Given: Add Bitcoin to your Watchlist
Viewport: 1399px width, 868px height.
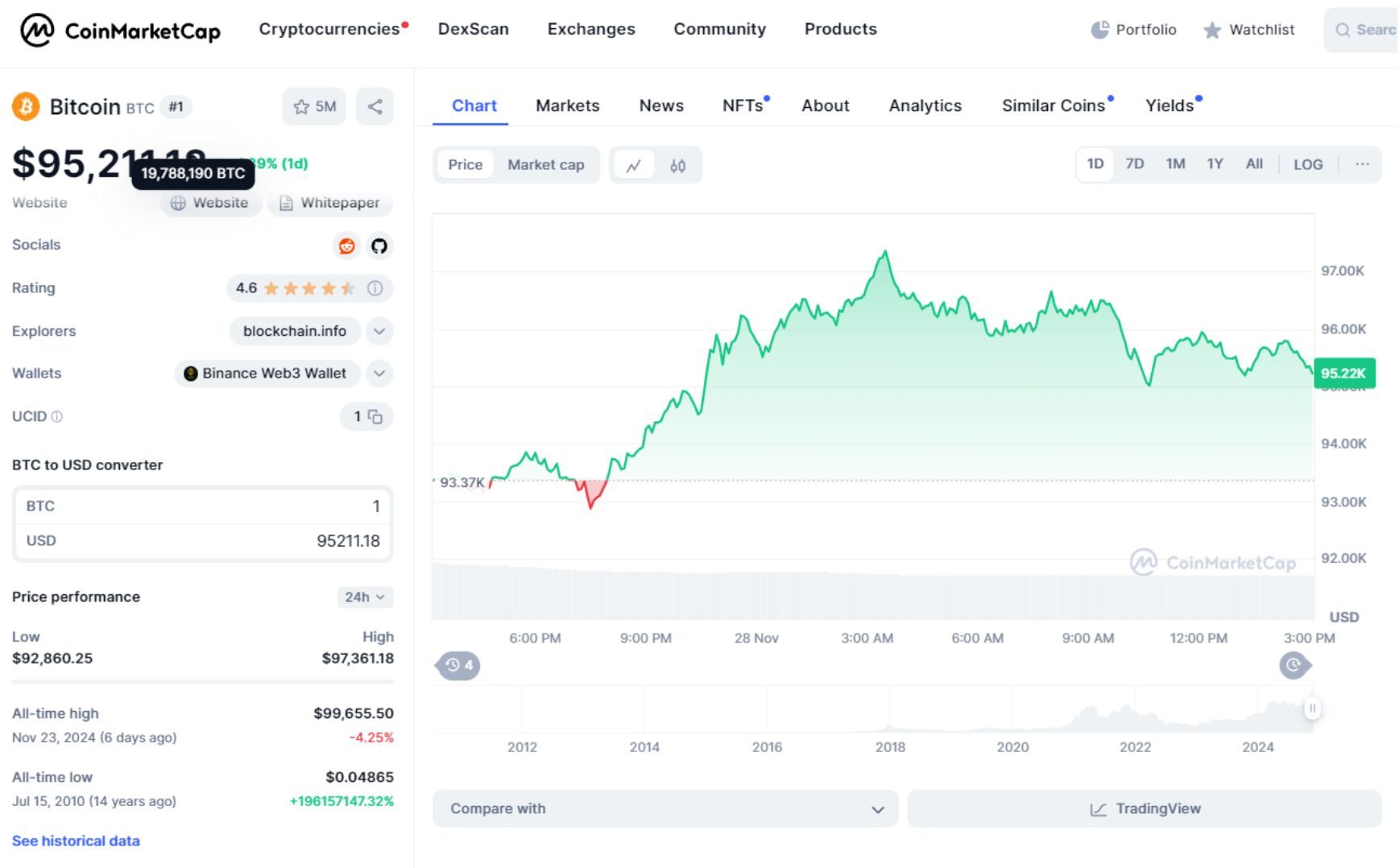Looking at the screenshot, I should click(x=313, y=105).
